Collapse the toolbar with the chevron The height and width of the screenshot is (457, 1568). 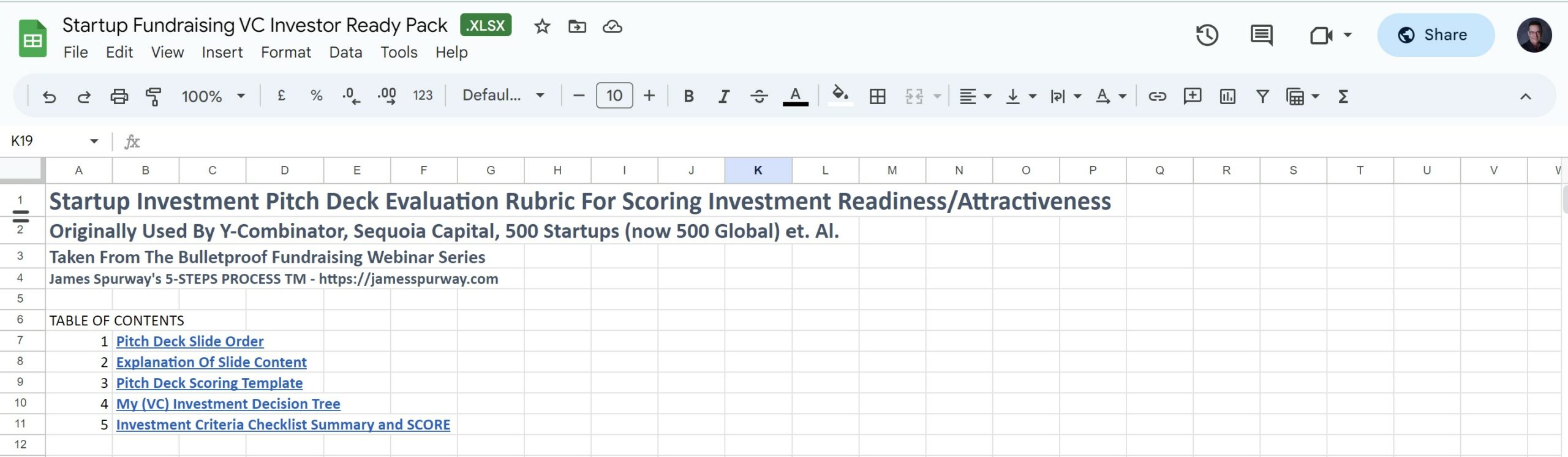coord(1525,96)
